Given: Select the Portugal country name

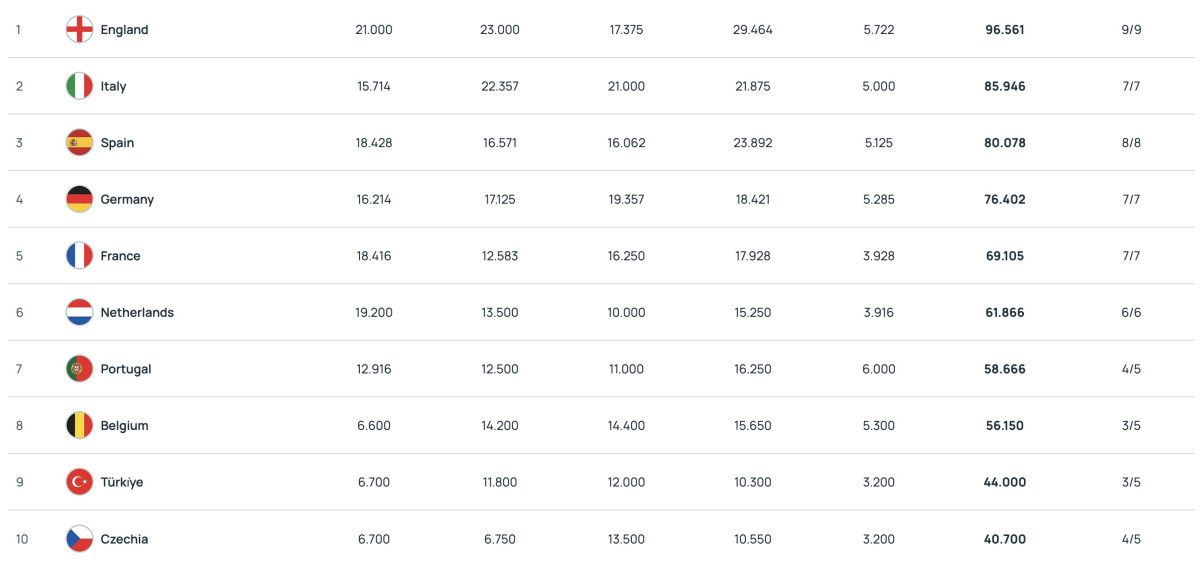Looking at the screenshot, I should click(x=126, y=369).
